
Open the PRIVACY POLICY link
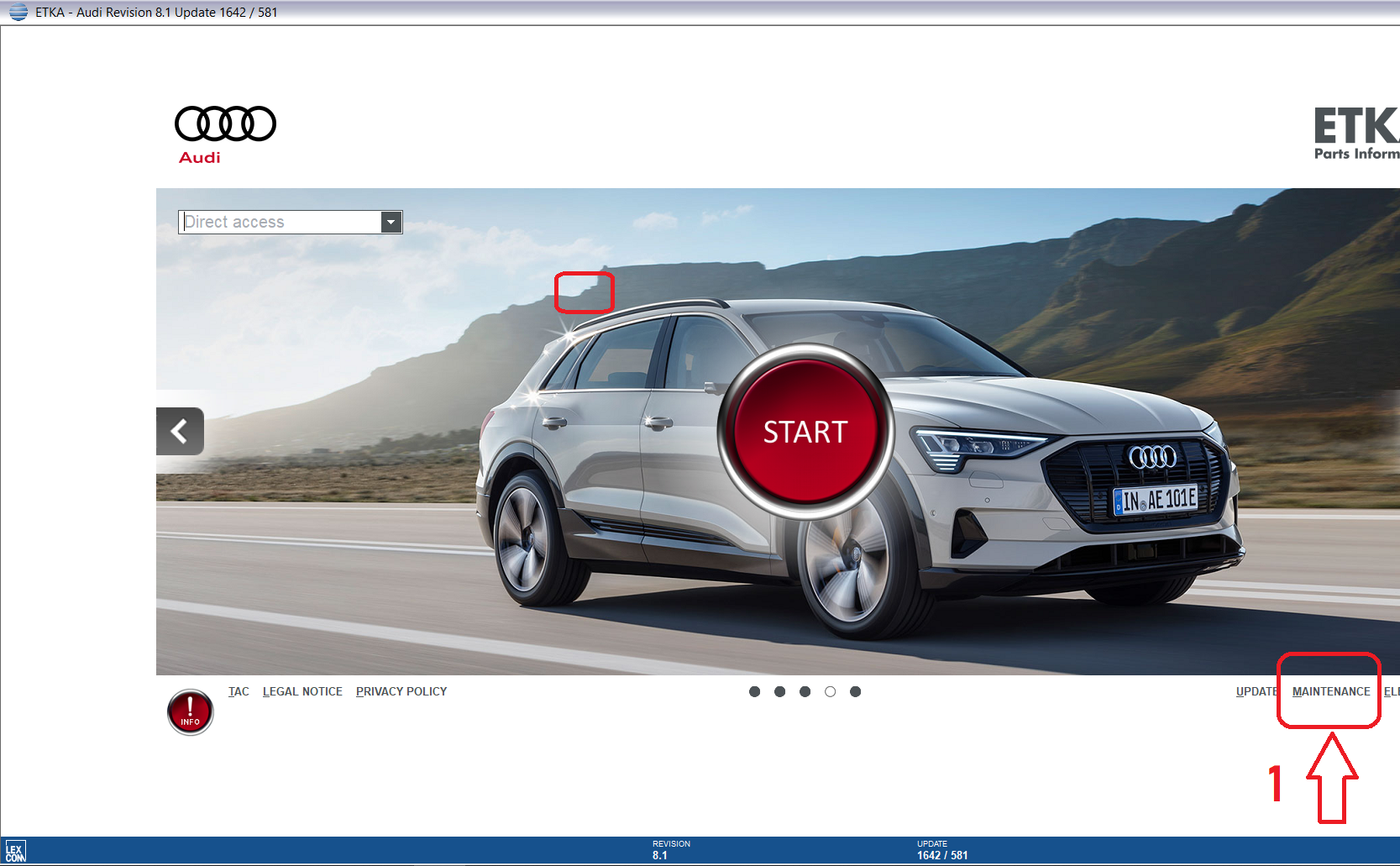(401, 691)
